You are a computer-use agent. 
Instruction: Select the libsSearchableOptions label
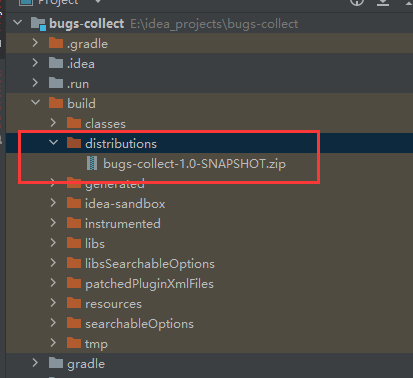click(150, 264)
